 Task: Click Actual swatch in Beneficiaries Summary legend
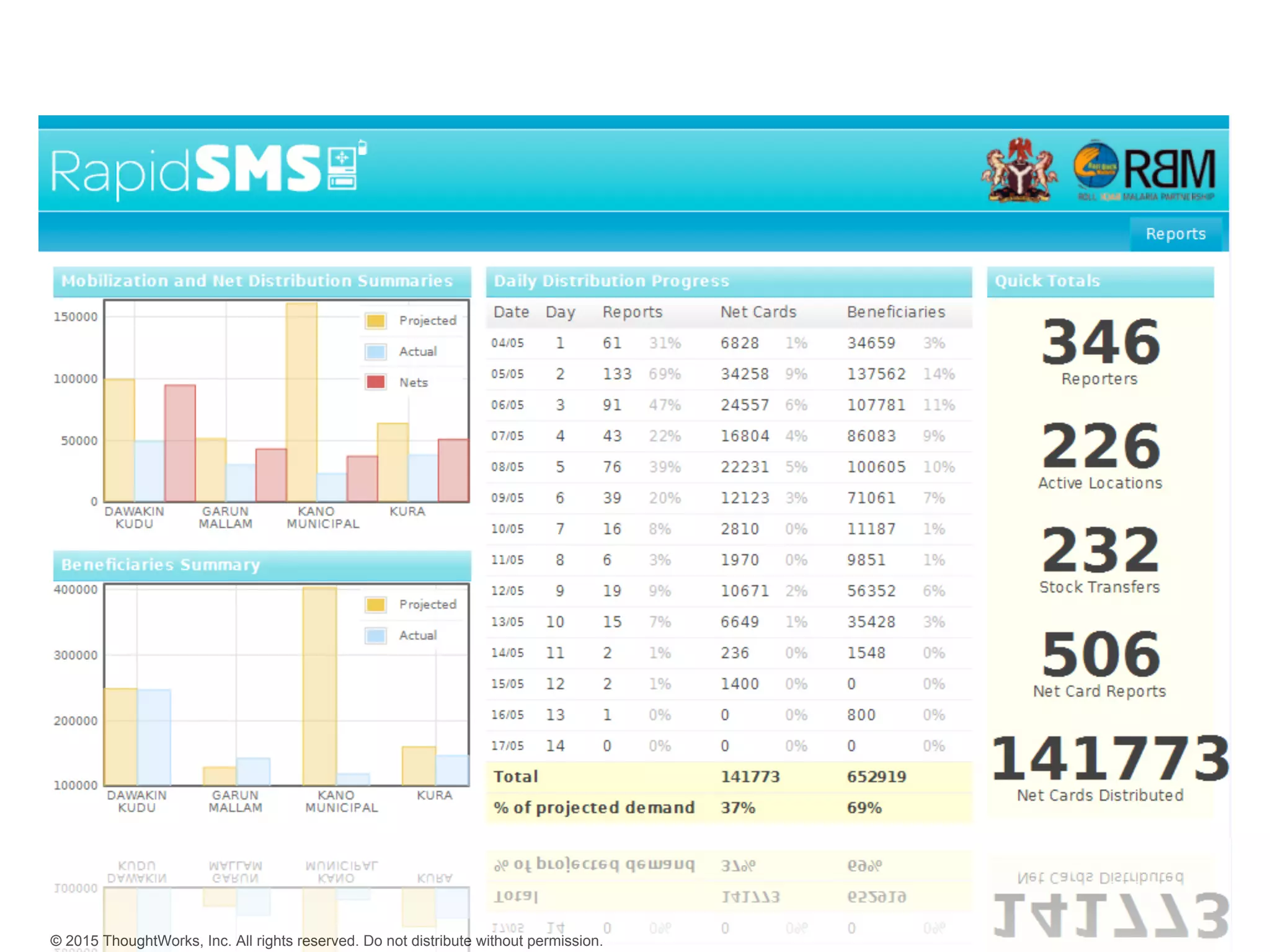[376, 635]
